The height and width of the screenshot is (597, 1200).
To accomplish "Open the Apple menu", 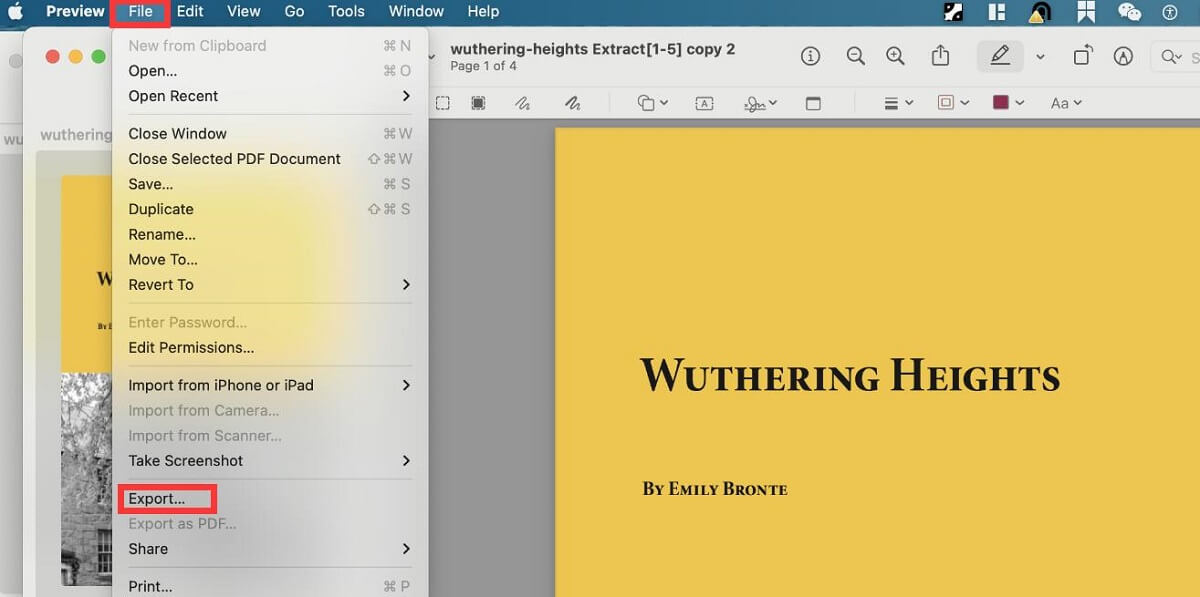I will pyautogui.click(x=16, y=12).
